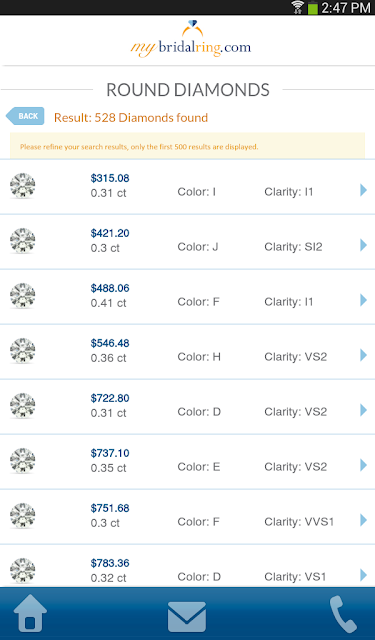Tap the Wi-Fi status icon
This screenshot has height=640, width=375.
click(x=298, y=7)
